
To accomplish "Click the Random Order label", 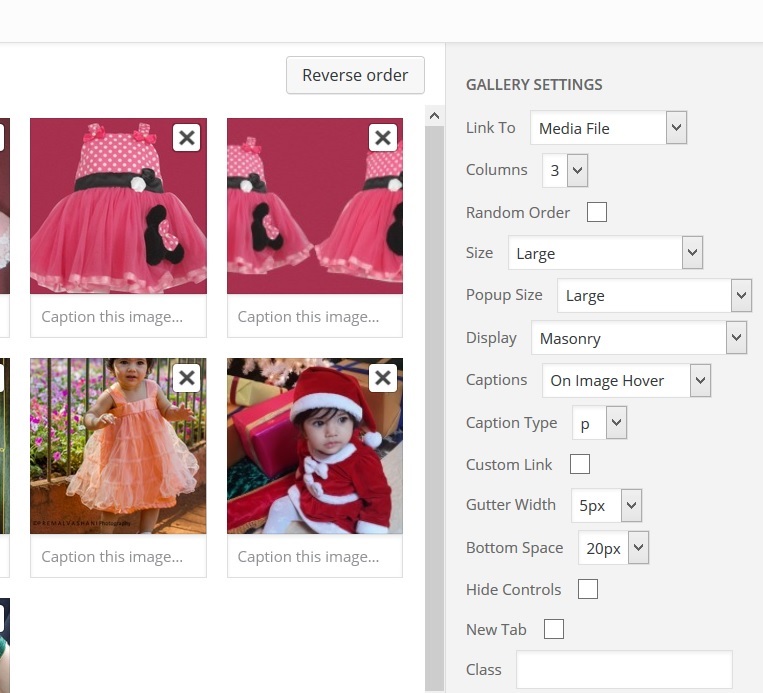I will pos(518,213).
